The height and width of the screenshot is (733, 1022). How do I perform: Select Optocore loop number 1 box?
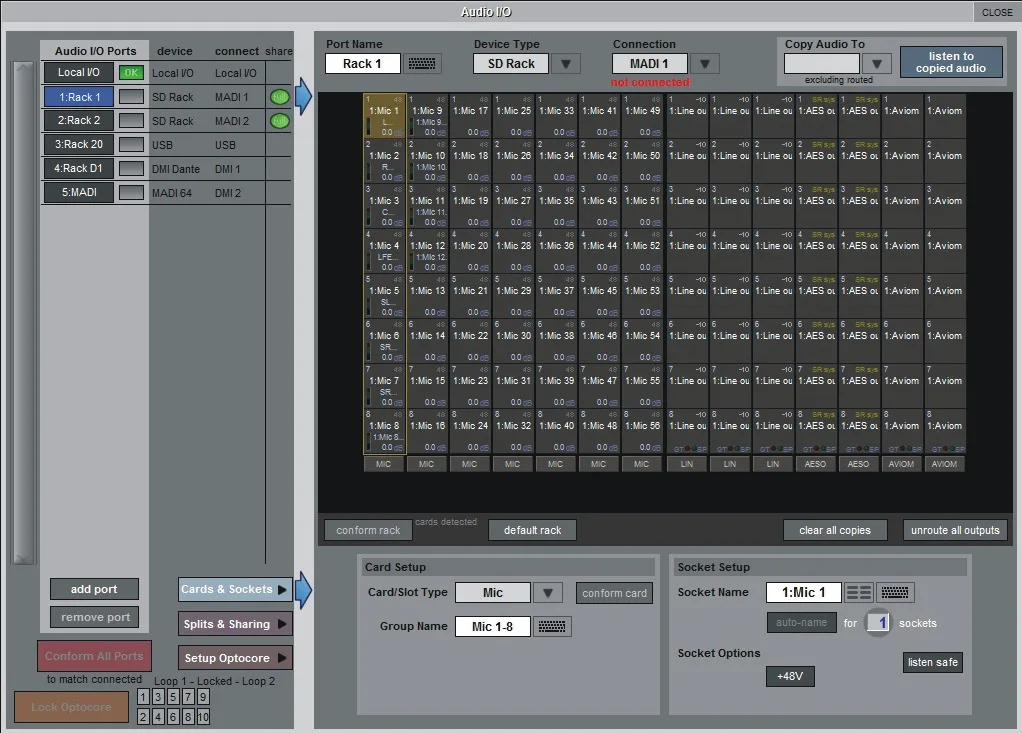click(143, 697)
